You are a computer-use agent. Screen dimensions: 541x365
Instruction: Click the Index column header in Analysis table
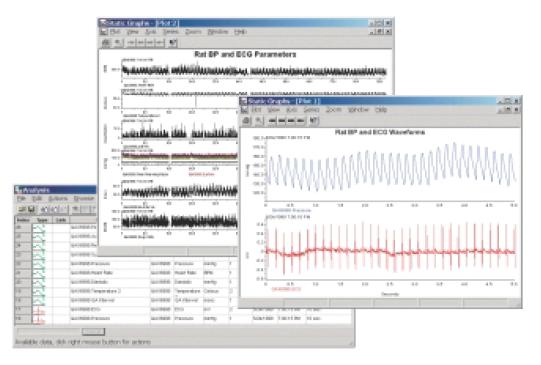[23, 220]
